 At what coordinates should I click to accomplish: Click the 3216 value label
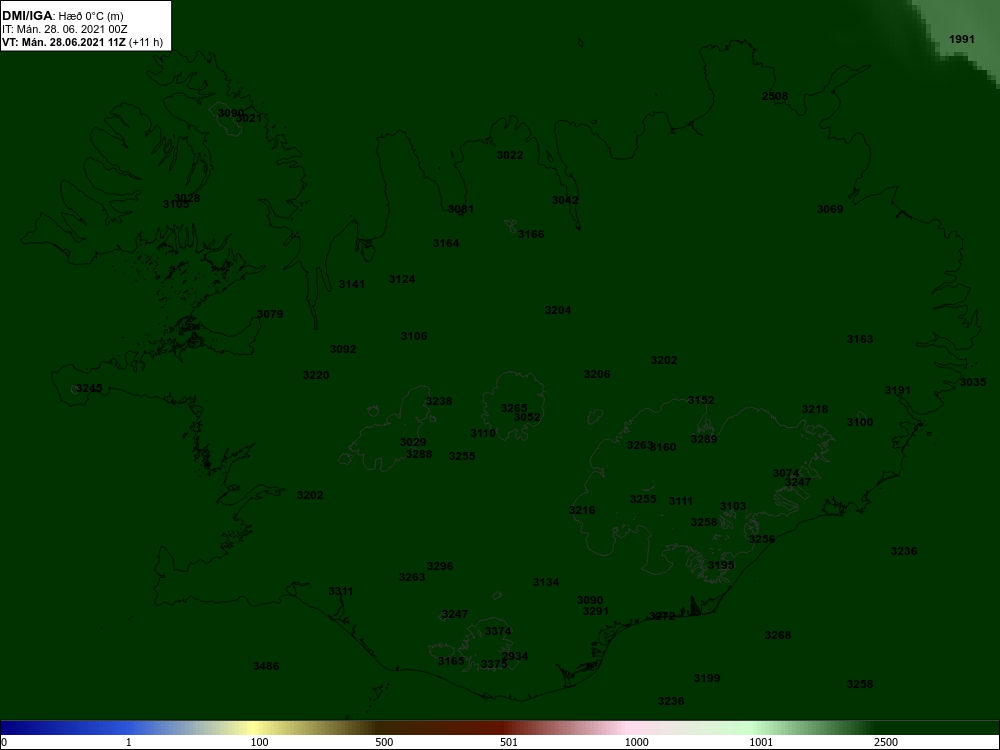pos(582,510)
